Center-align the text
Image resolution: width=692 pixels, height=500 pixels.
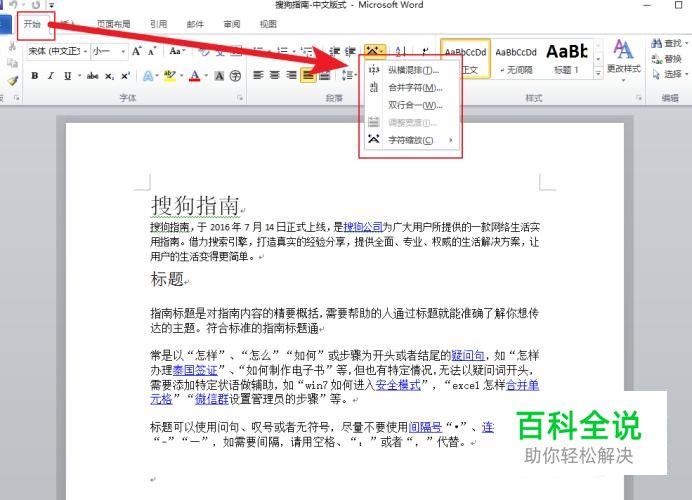click(x=275, y=75)
